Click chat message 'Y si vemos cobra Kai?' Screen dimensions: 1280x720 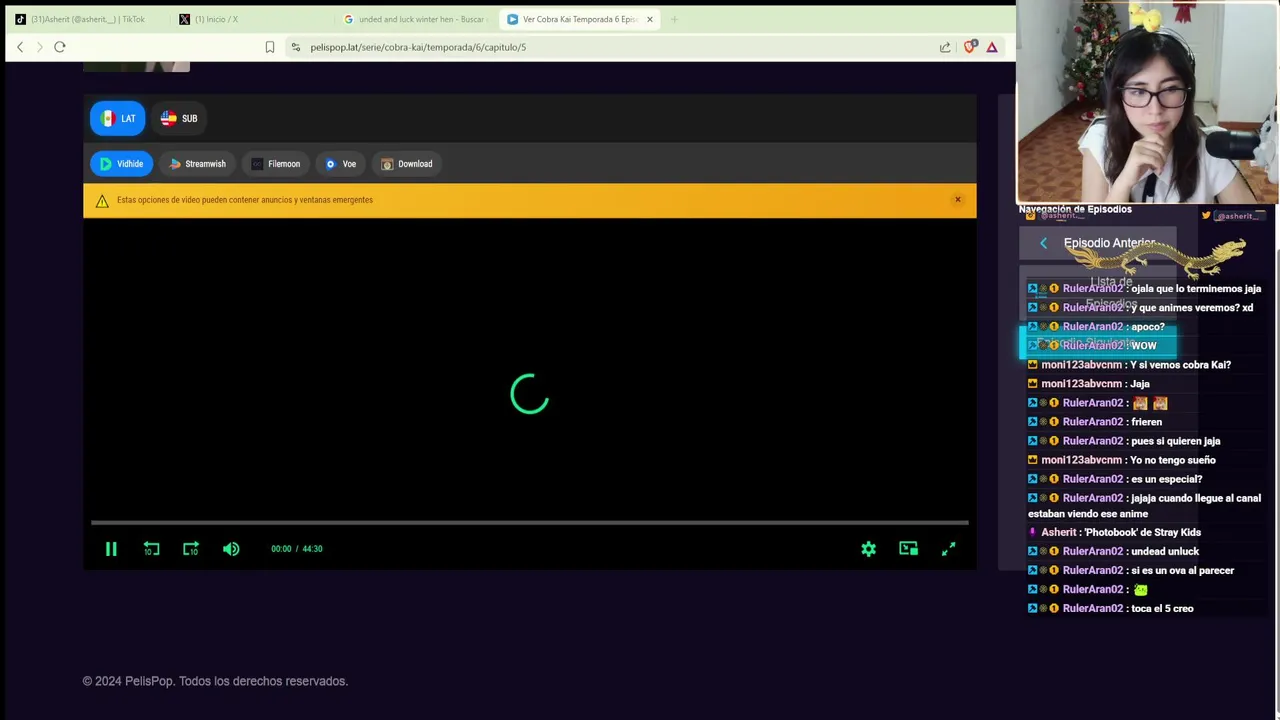tap(1180, 365)
